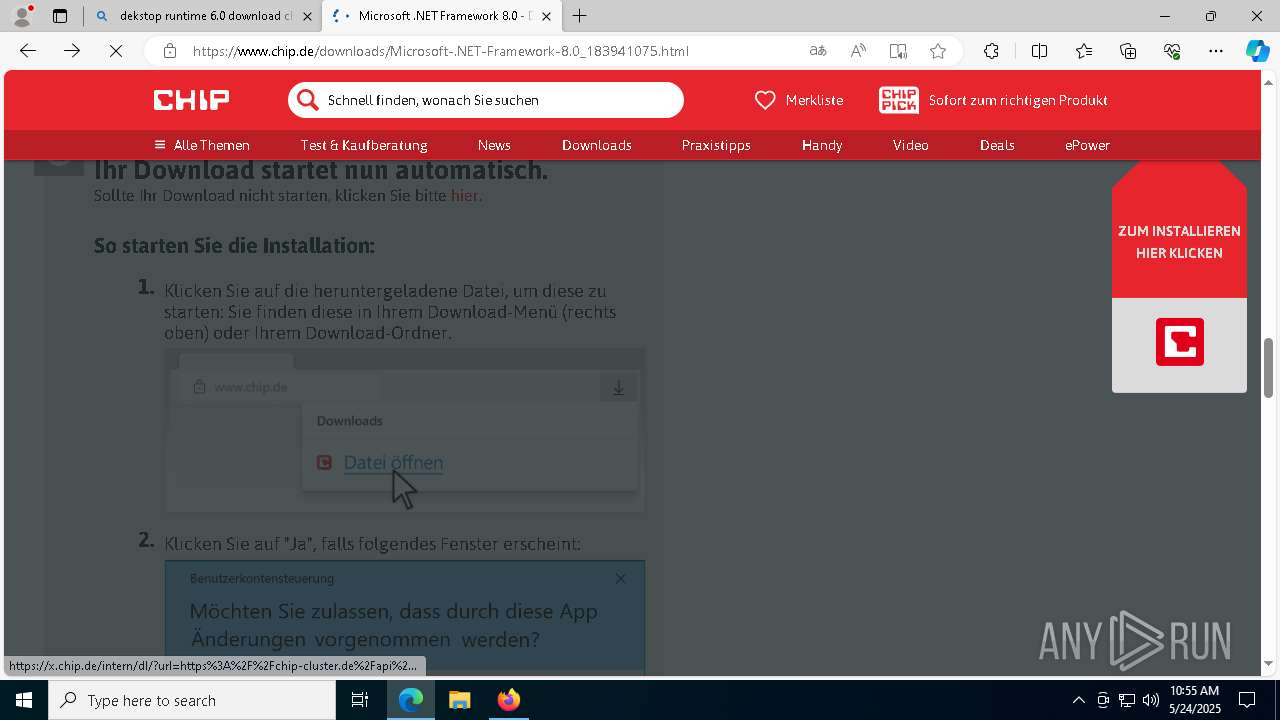
Task: Open Task View on the taskbar
Action: point(360,700)
